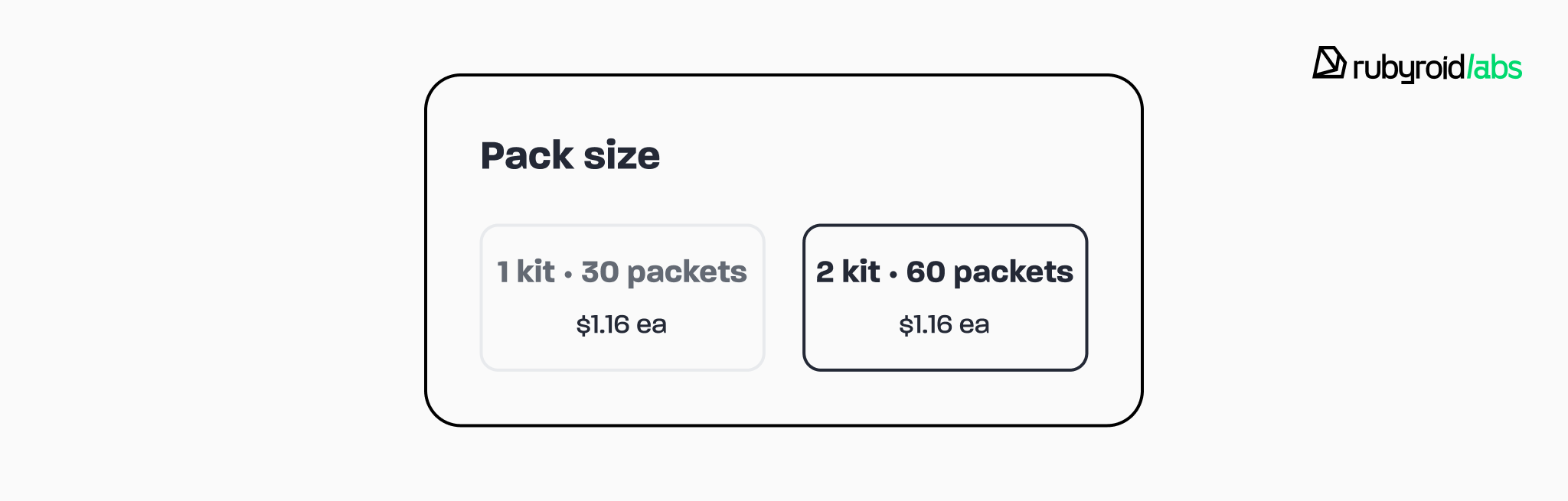Click the "rubyroid" wordmark text
Image resolution: width=1568 pixels, height=501 pixels.
[1409, 68]
